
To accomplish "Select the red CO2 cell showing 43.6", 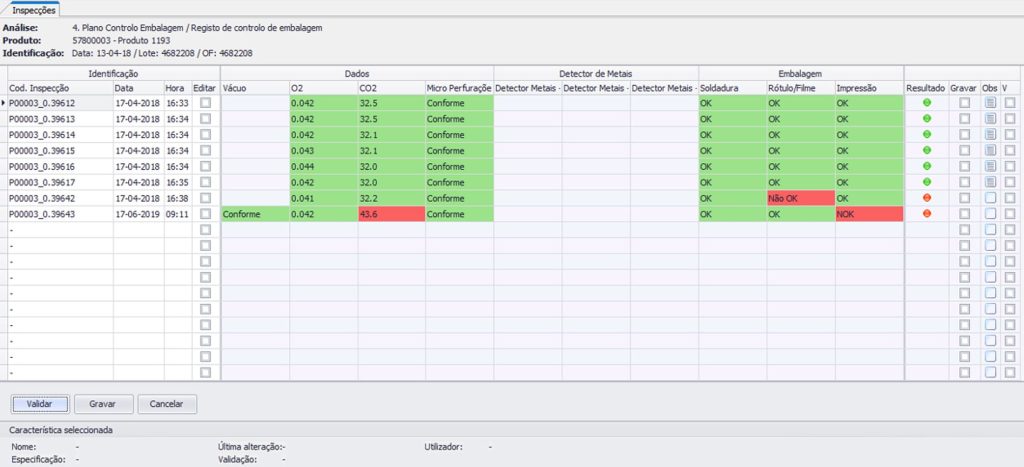I will (390, 214).
